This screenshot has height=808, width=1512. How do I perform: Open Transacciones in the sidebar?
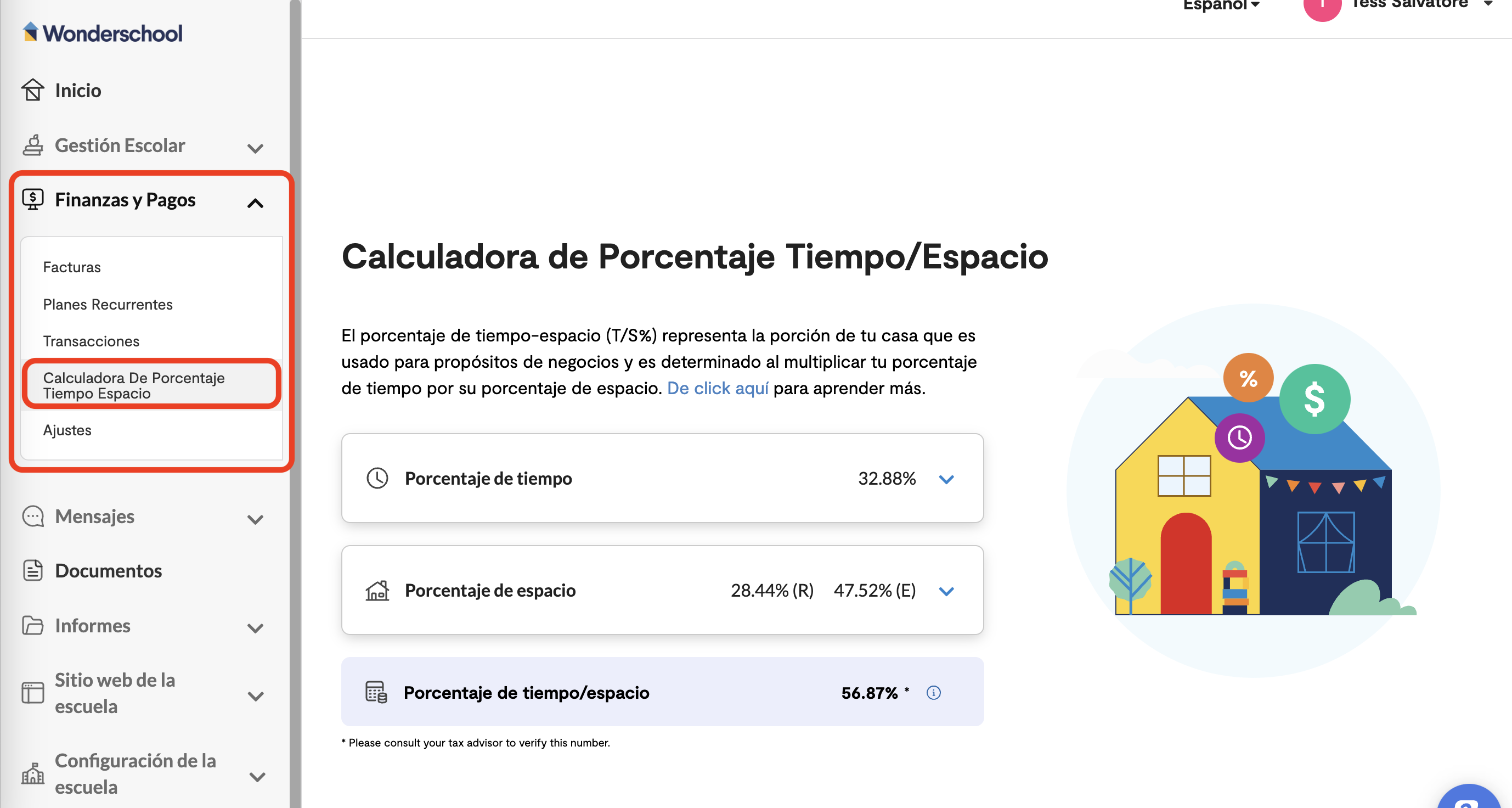(x=91, y=341)
